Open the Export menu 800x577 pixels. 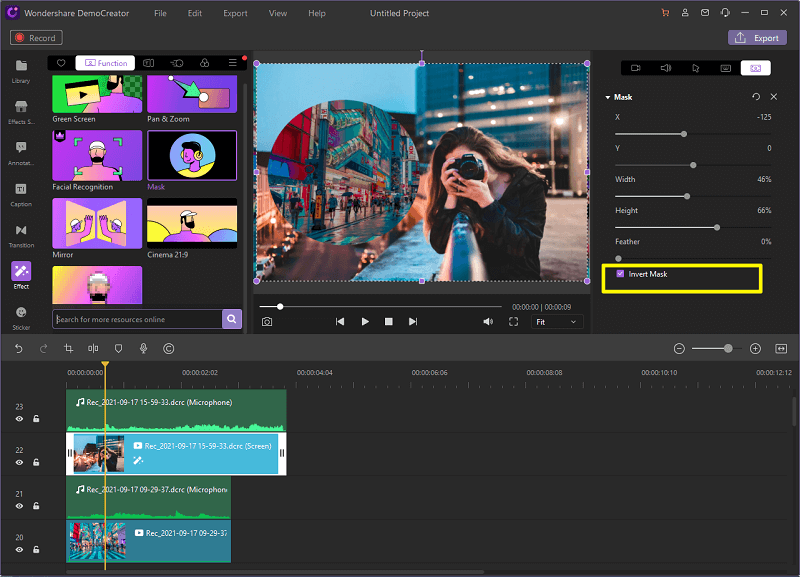(x=235, y=13)
